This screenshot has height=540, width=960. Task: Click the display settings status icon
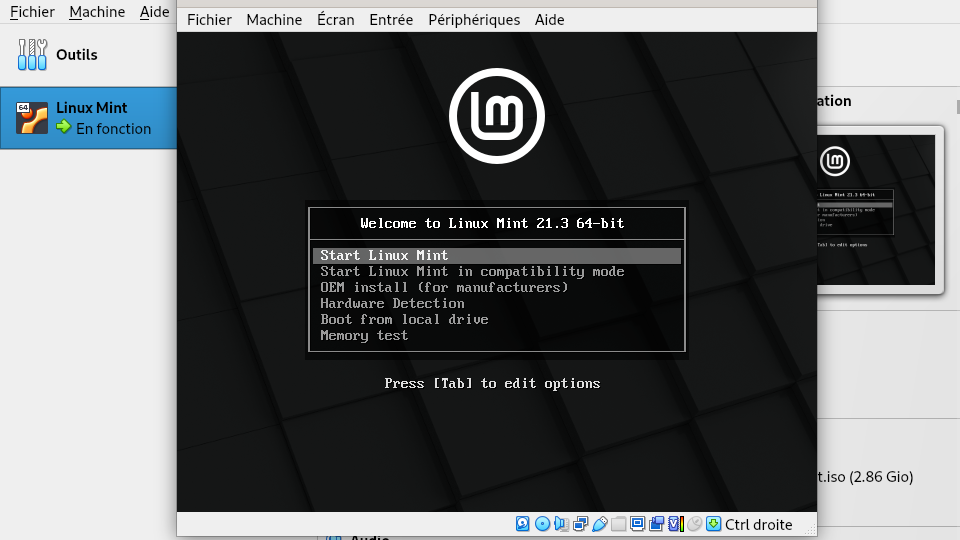[637, 524]
